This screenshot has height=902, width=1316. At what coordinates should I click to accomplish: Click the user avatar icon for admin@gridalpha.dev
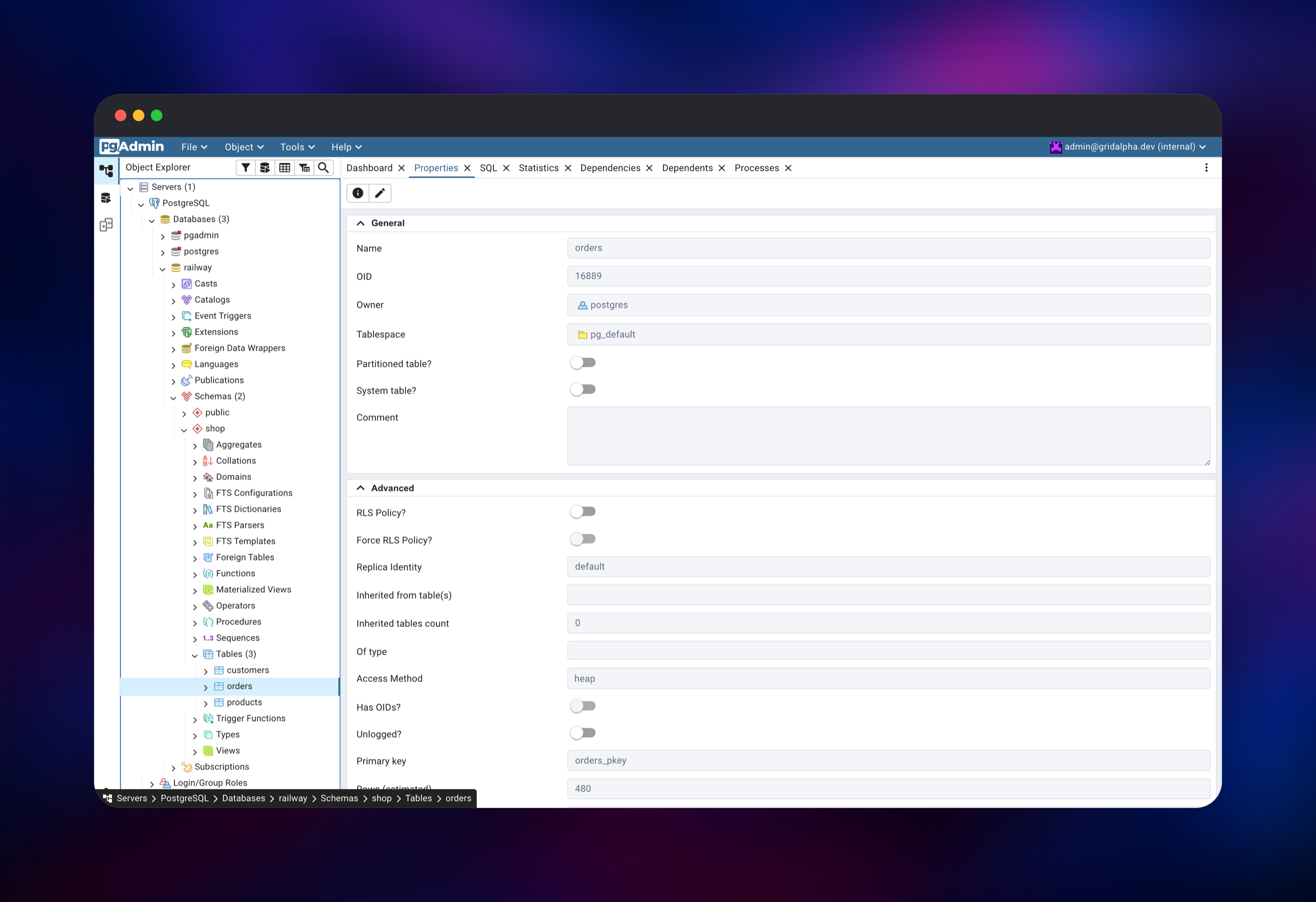pos(1056,147)
